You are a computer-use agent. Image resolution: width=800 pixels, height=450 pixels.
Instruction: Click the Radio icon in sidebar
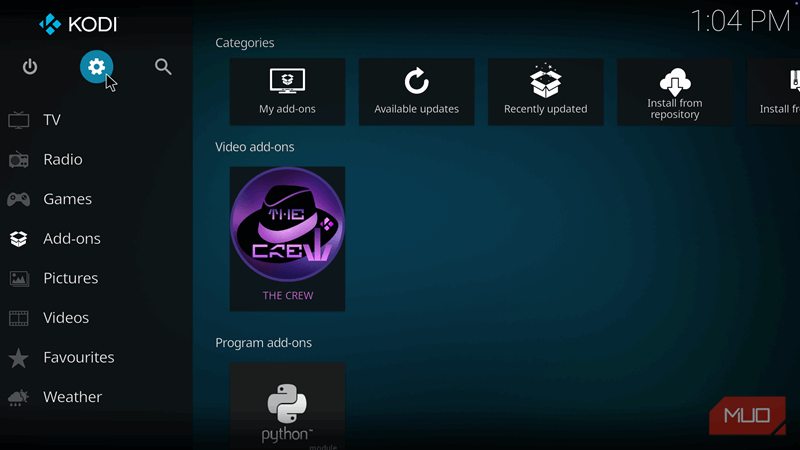point(18,160)
